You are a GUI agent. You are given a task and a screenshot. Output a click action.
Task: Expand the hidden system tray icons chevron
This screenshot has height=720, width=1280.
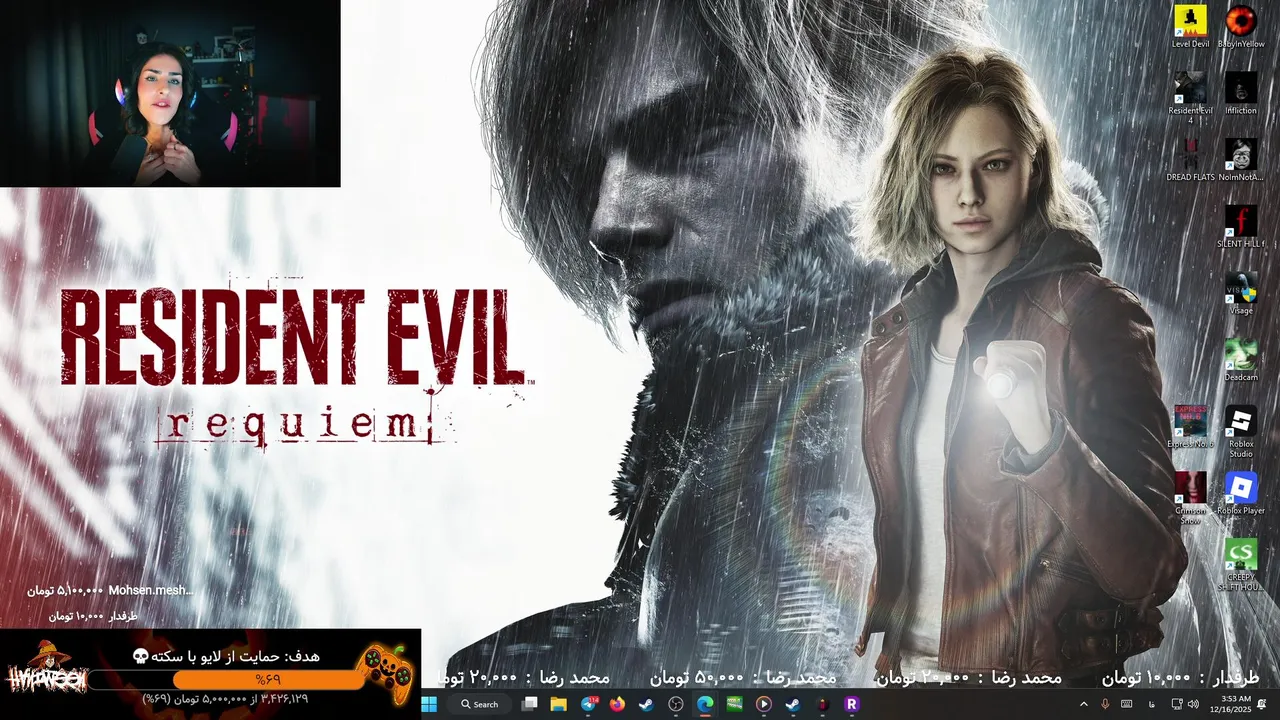click(x=1083, y=704)
